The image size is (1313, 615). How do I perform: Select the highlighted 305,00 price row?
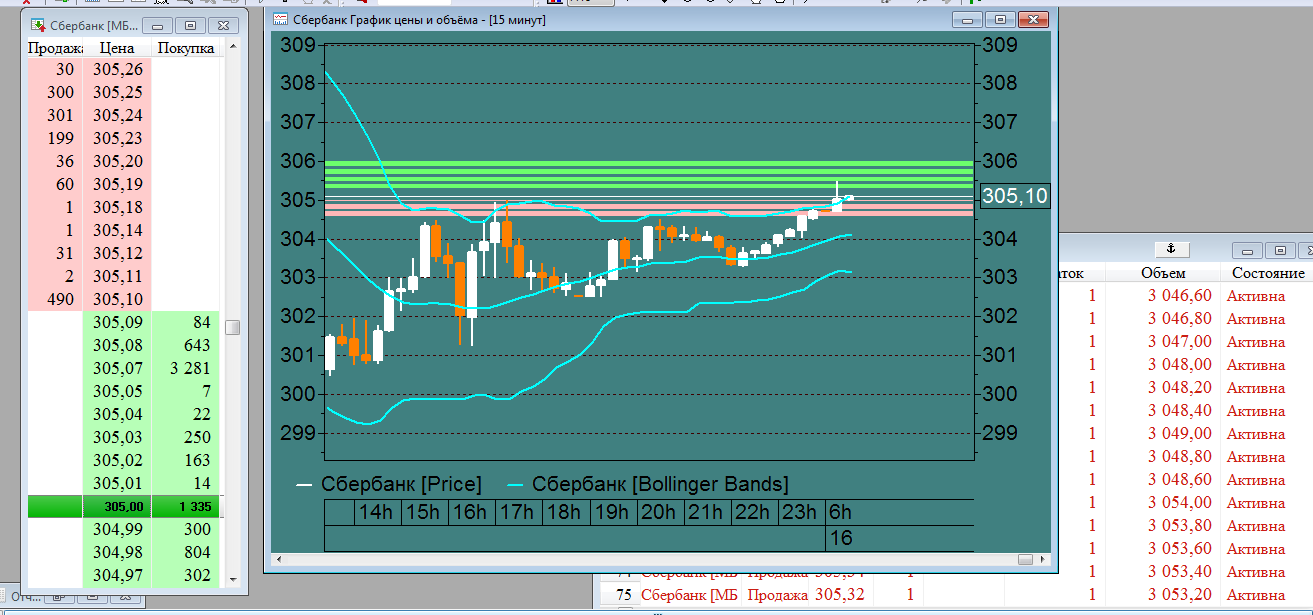[x=124, y=506]
